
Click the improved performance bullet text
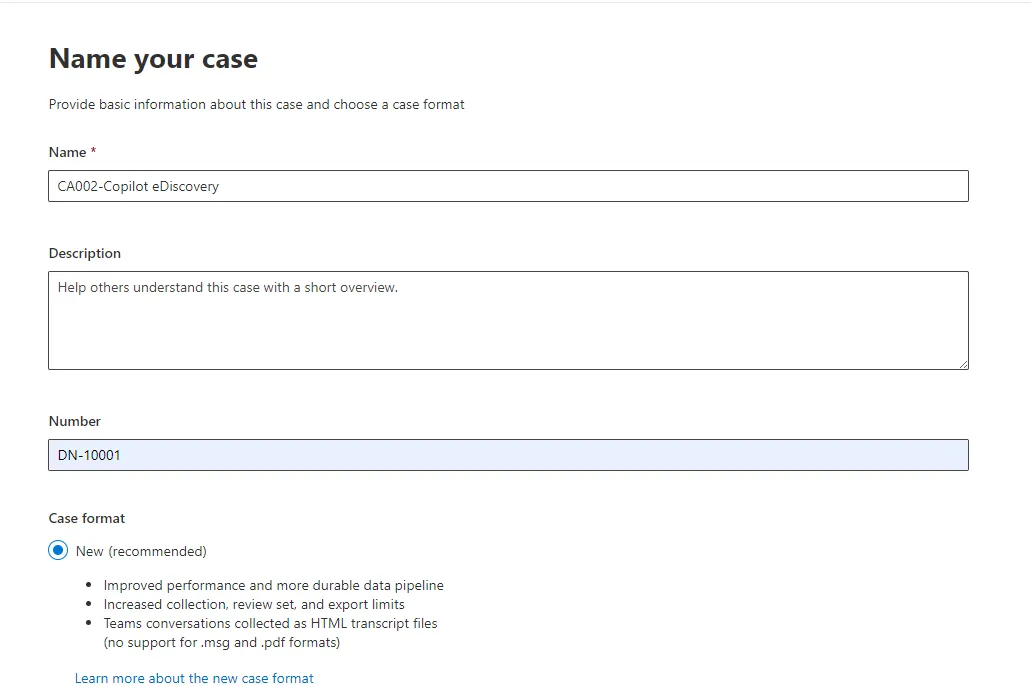(274, 585)
